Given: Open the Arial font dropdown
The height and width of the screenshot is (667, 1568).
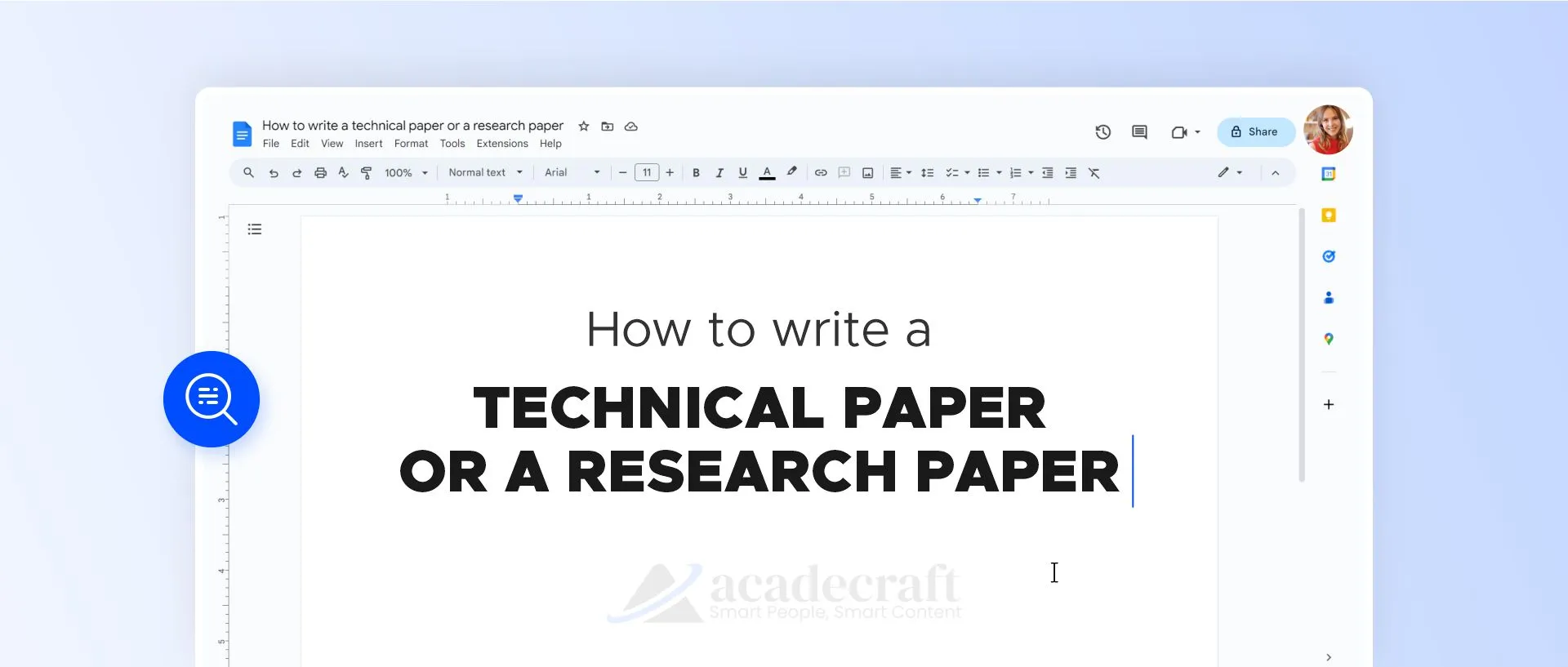Looking at the screenshot, I should pyautogui.click(x=572, y=173).
